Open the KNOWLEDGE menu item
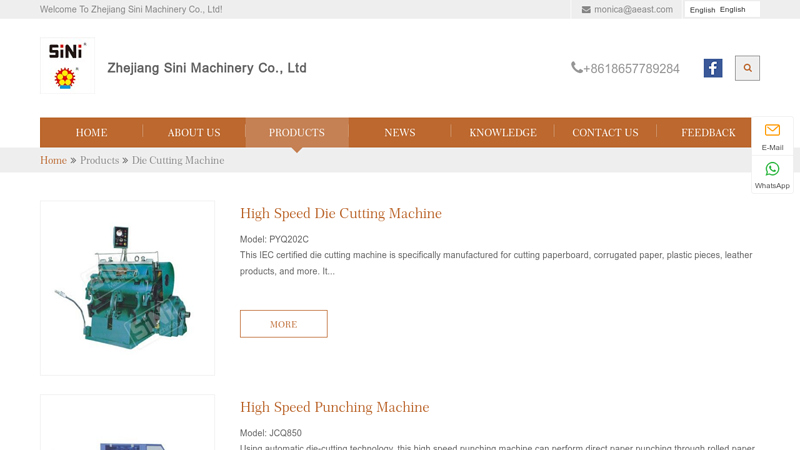The width and height of the screenshot is (800, 450). coord(503,133)
